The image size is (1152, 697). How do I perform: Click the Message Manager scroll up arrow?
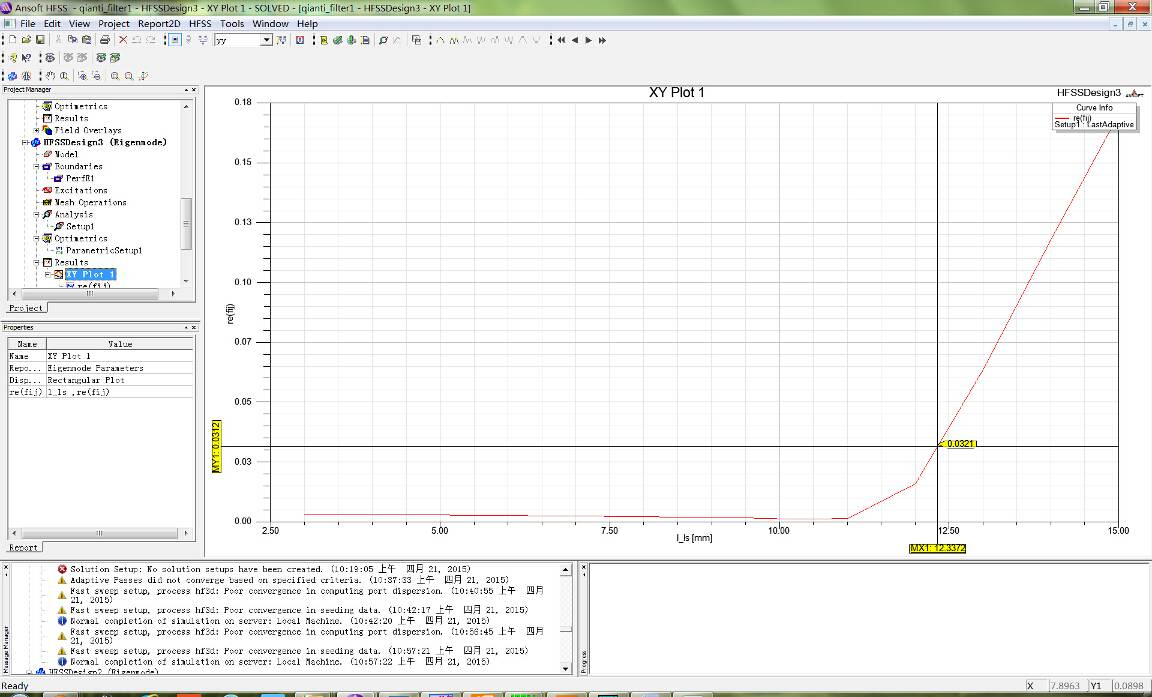point(566,570)
